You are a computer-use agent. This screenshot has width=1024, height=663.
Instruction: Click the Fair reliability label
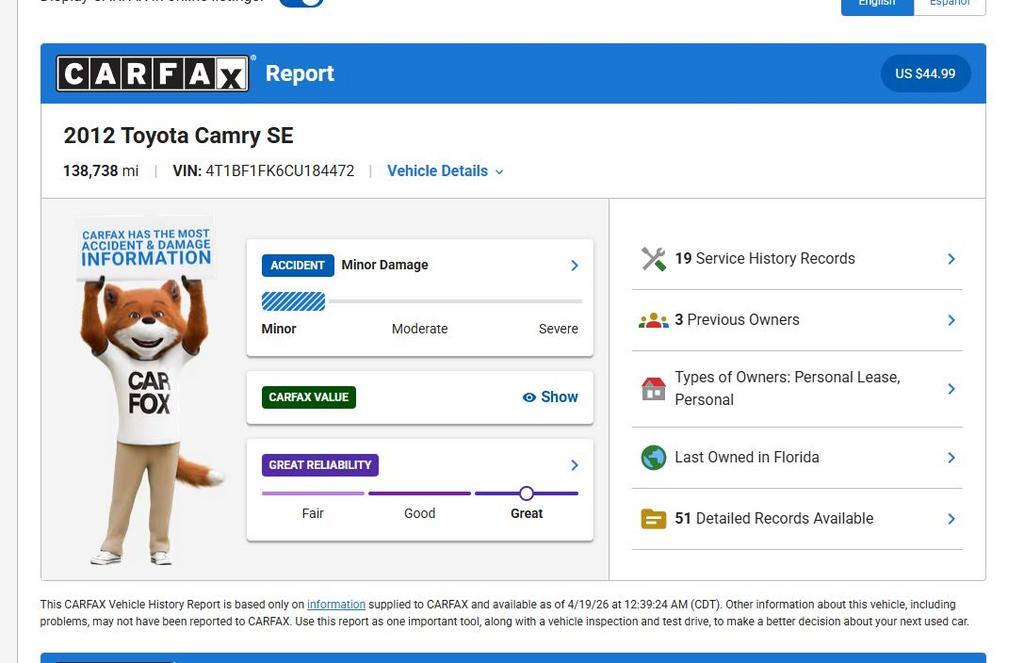coord(313,513)
